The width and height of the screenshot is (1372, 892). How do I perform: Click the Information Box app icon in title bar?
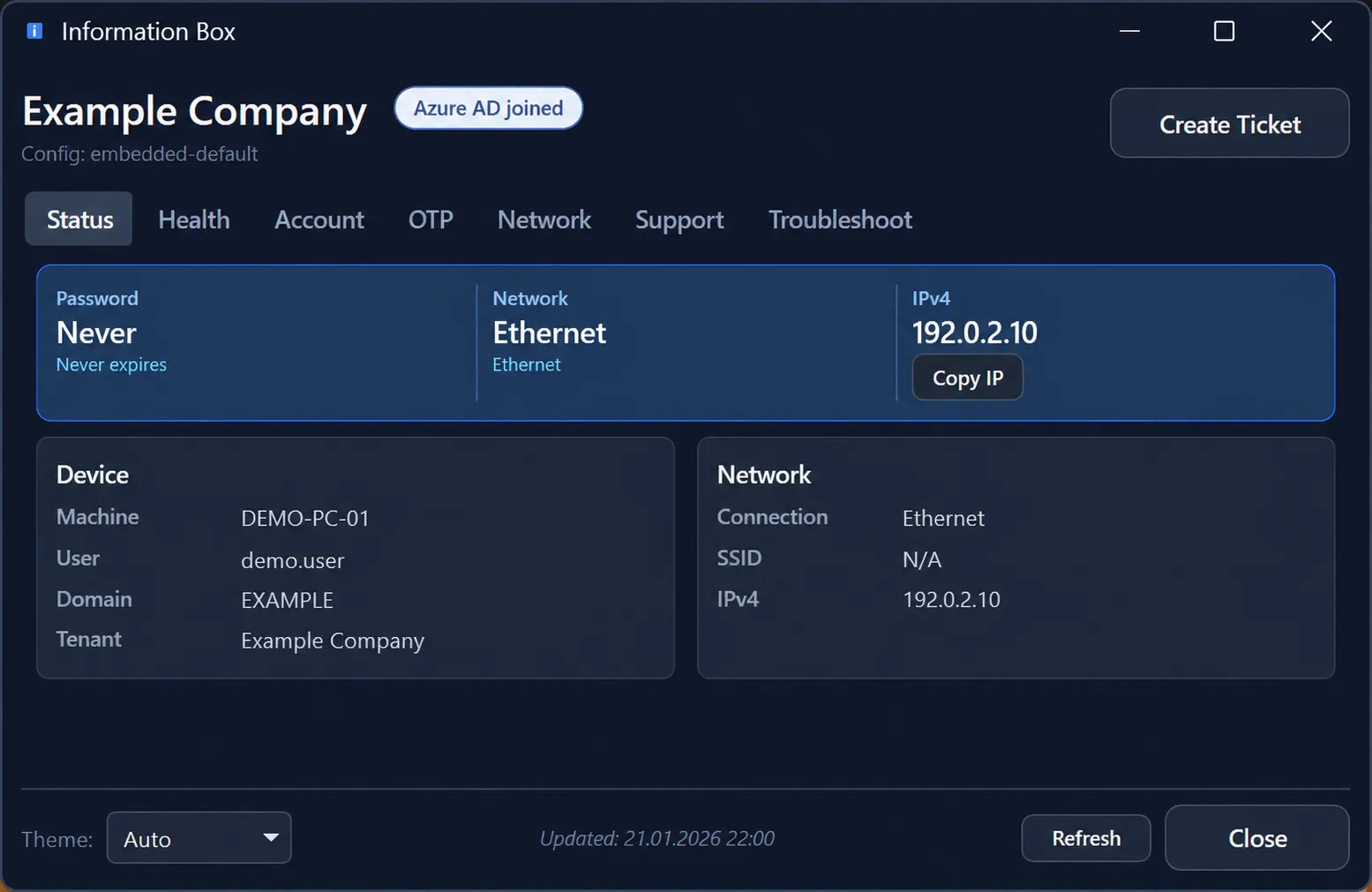tap(35, 32)
